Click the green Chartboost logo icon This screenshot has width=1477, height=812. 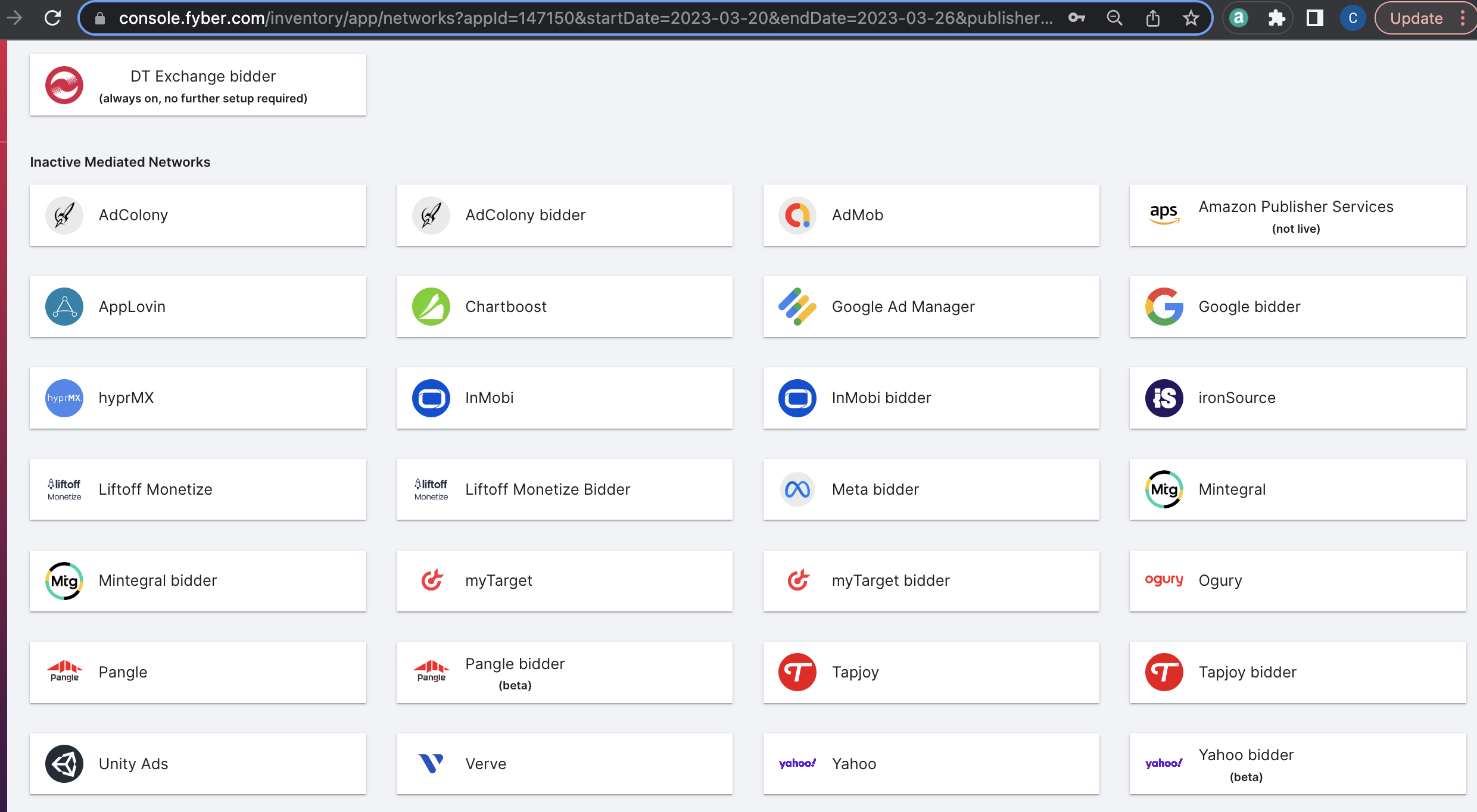431,307
